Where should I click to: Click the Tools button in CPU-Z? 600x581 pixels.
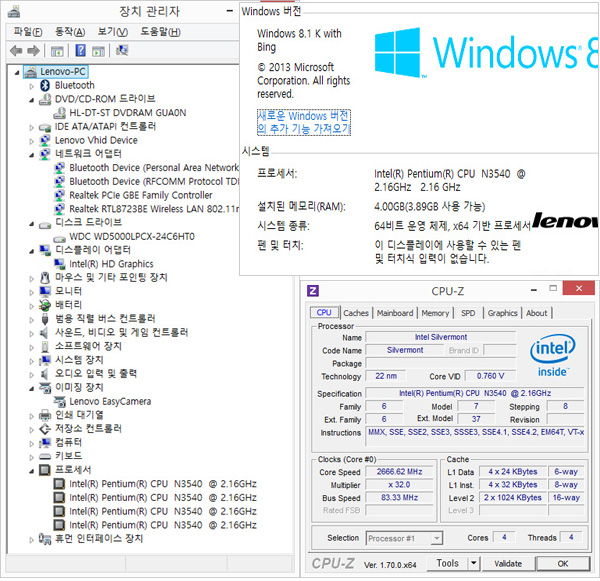[448, 563]
